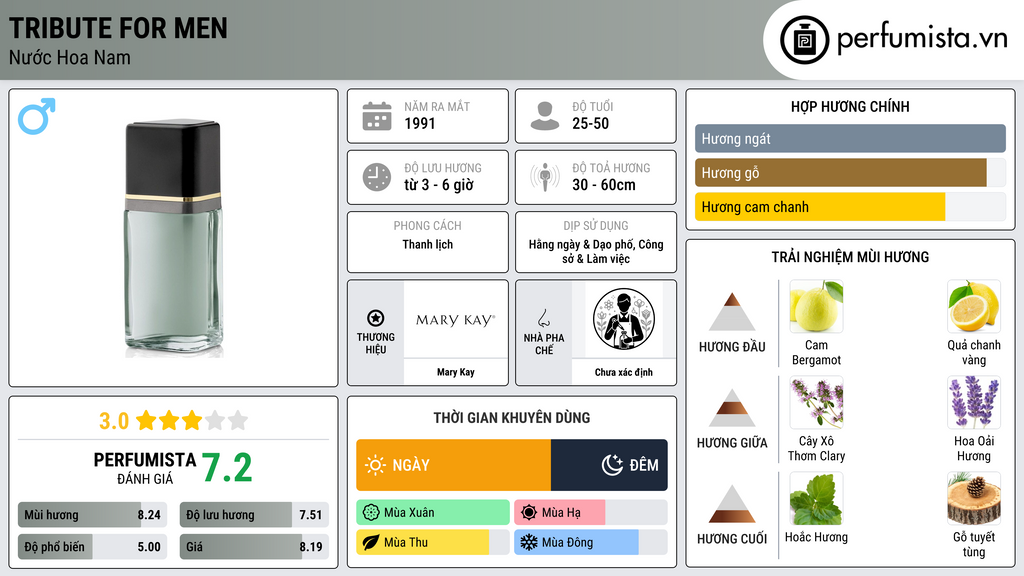Click the Gỗ tuyết tùng cedar image
The width and height of the screenshot is (1024, 576).
pyautogui.click(x=974, y=499)
